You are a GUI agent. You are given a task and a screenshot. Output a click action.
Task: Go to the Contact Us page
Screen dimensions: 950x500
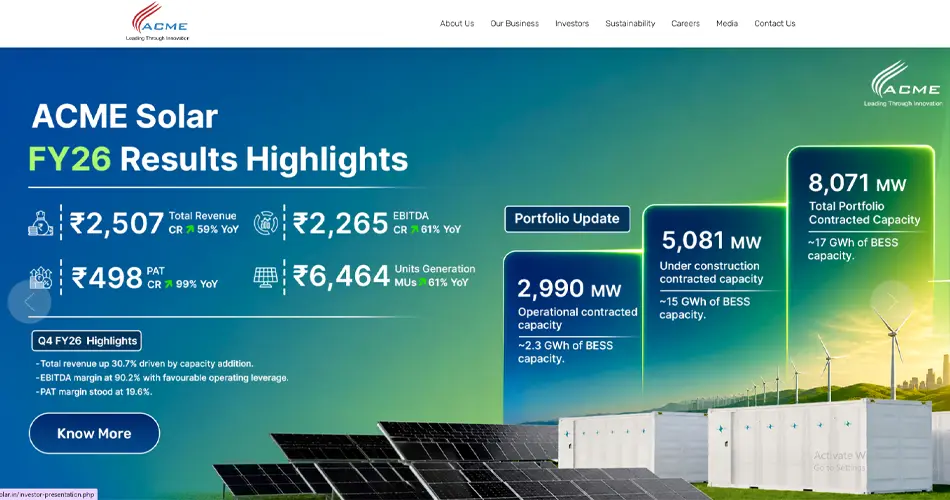[x=775, y=24]
